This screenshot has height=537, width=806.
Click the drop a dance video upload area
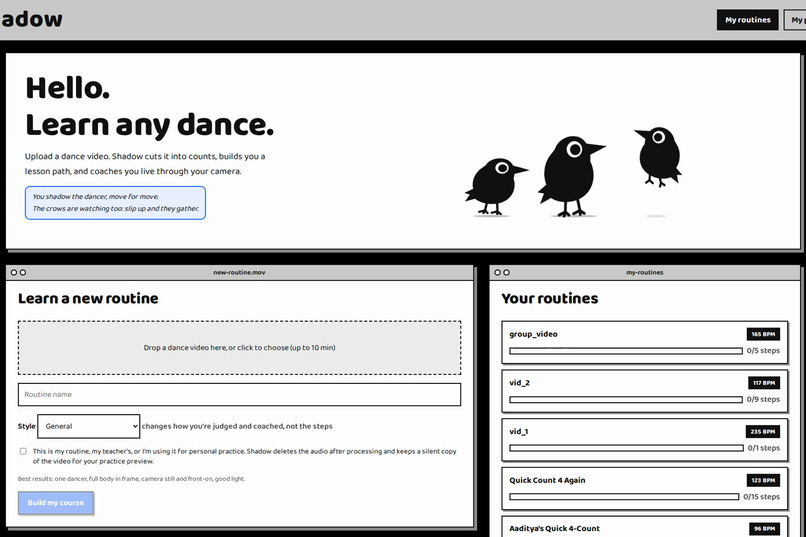[240, 347]
